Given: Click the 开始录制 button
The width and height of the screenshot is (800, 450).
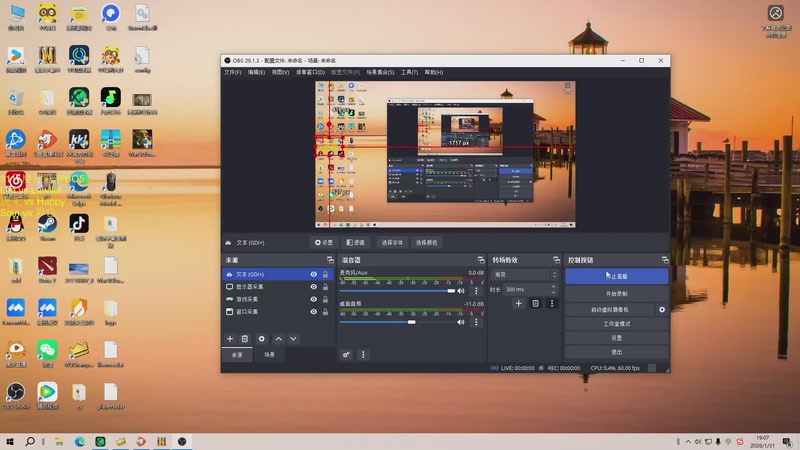Looking at the screenshot, I should point(616,294).
